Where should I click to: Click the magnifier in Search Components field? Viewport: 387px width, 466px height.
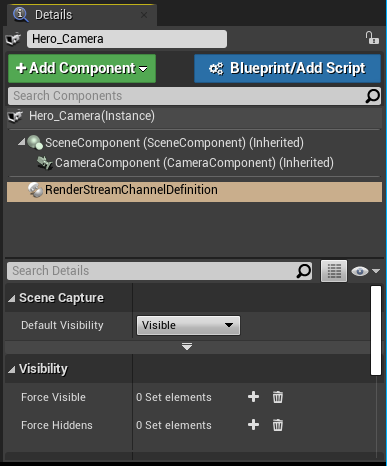click(x=372, y=96)
